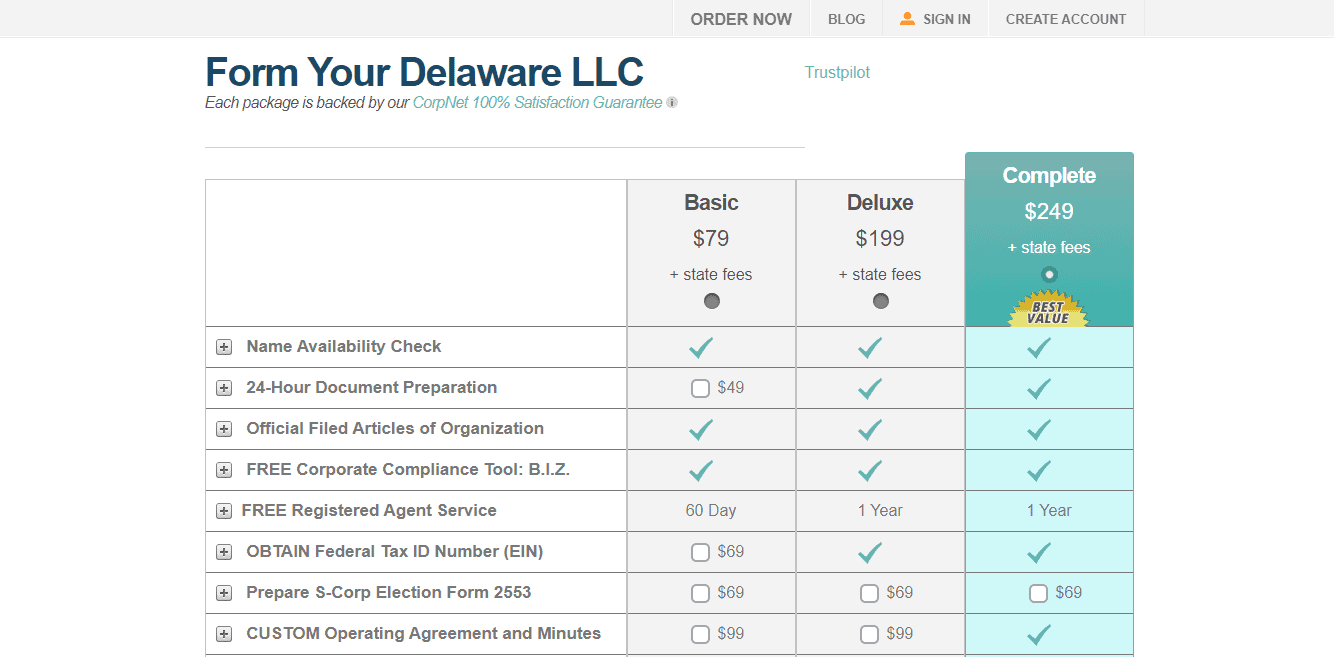
Task: Click the Best Value badge on Complete
Action: coord(1048,309)
